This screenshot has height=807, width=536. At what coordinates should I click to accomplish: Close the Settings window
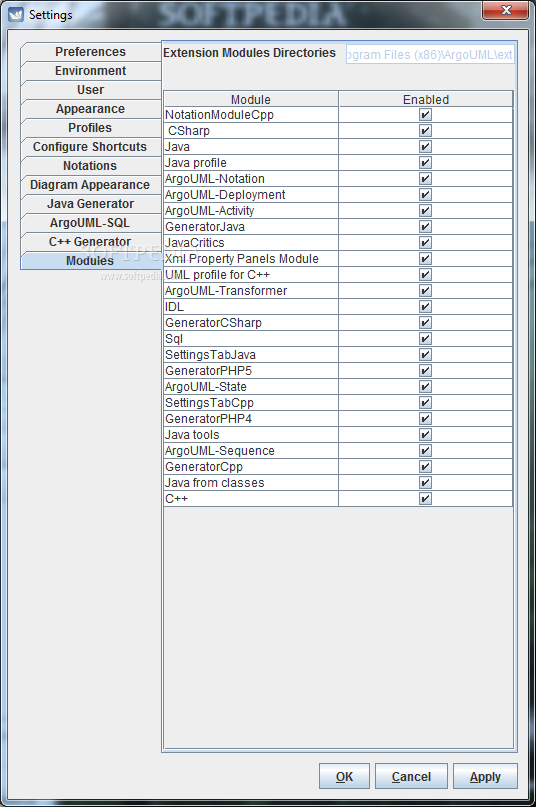[506, 10]
